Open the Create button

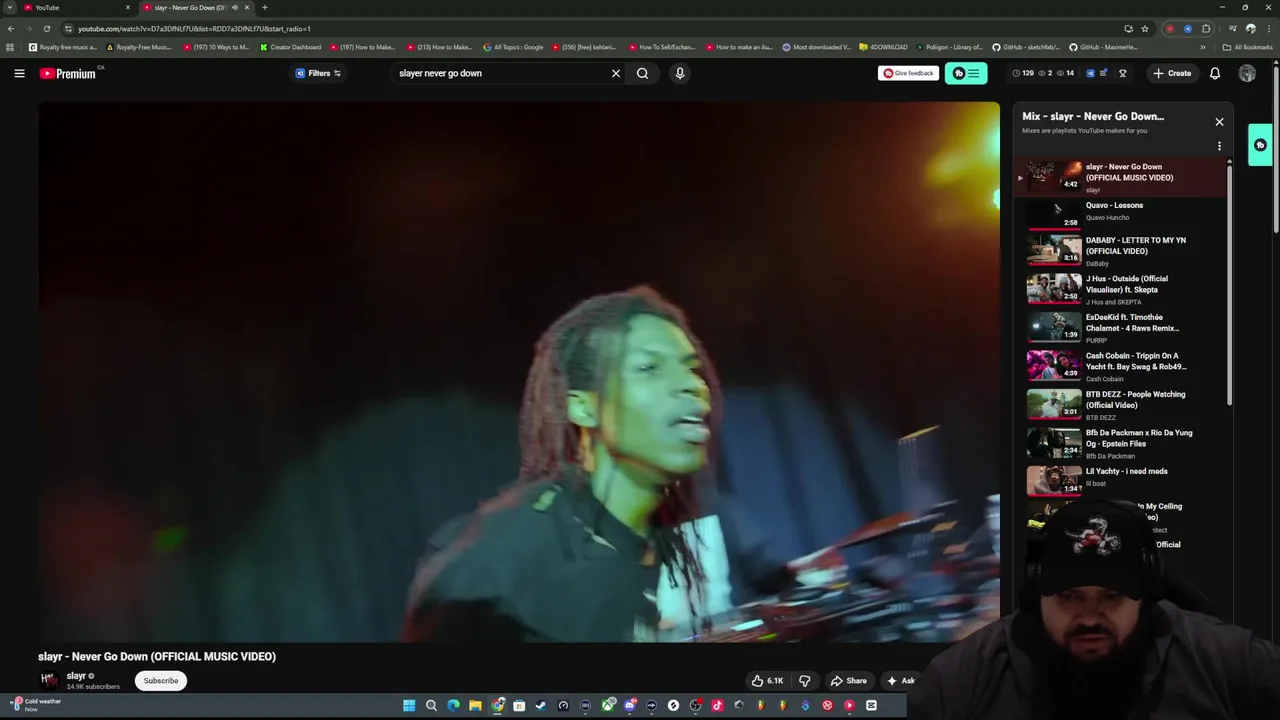coord(1172,73)
